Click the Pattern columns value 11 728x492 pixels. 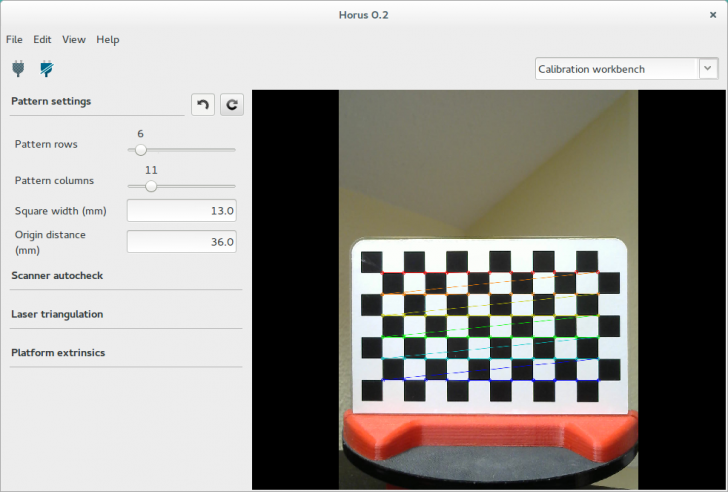click(x=151, y=170)
